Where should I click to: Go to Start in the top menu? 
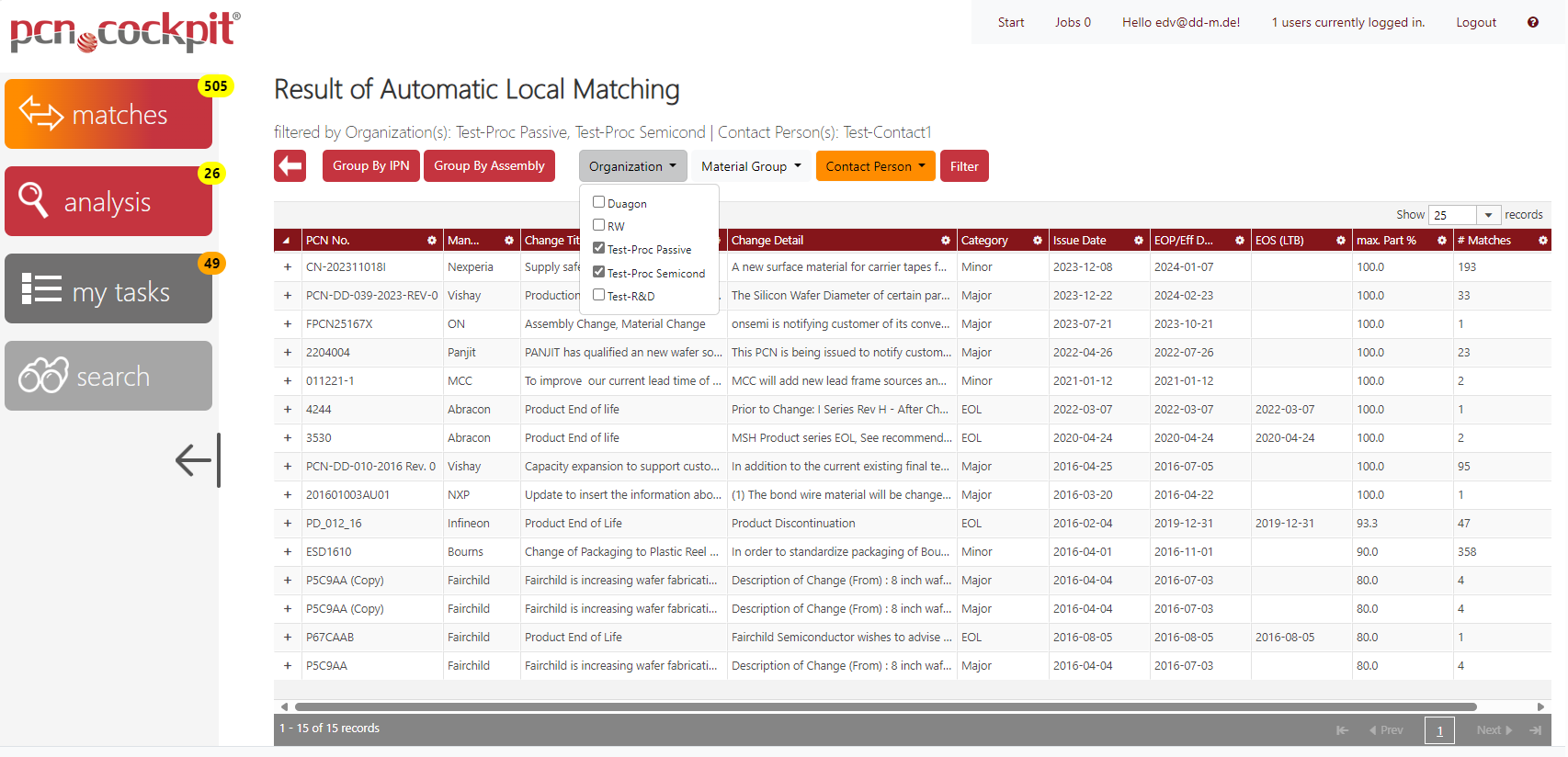pos(1011,22)
